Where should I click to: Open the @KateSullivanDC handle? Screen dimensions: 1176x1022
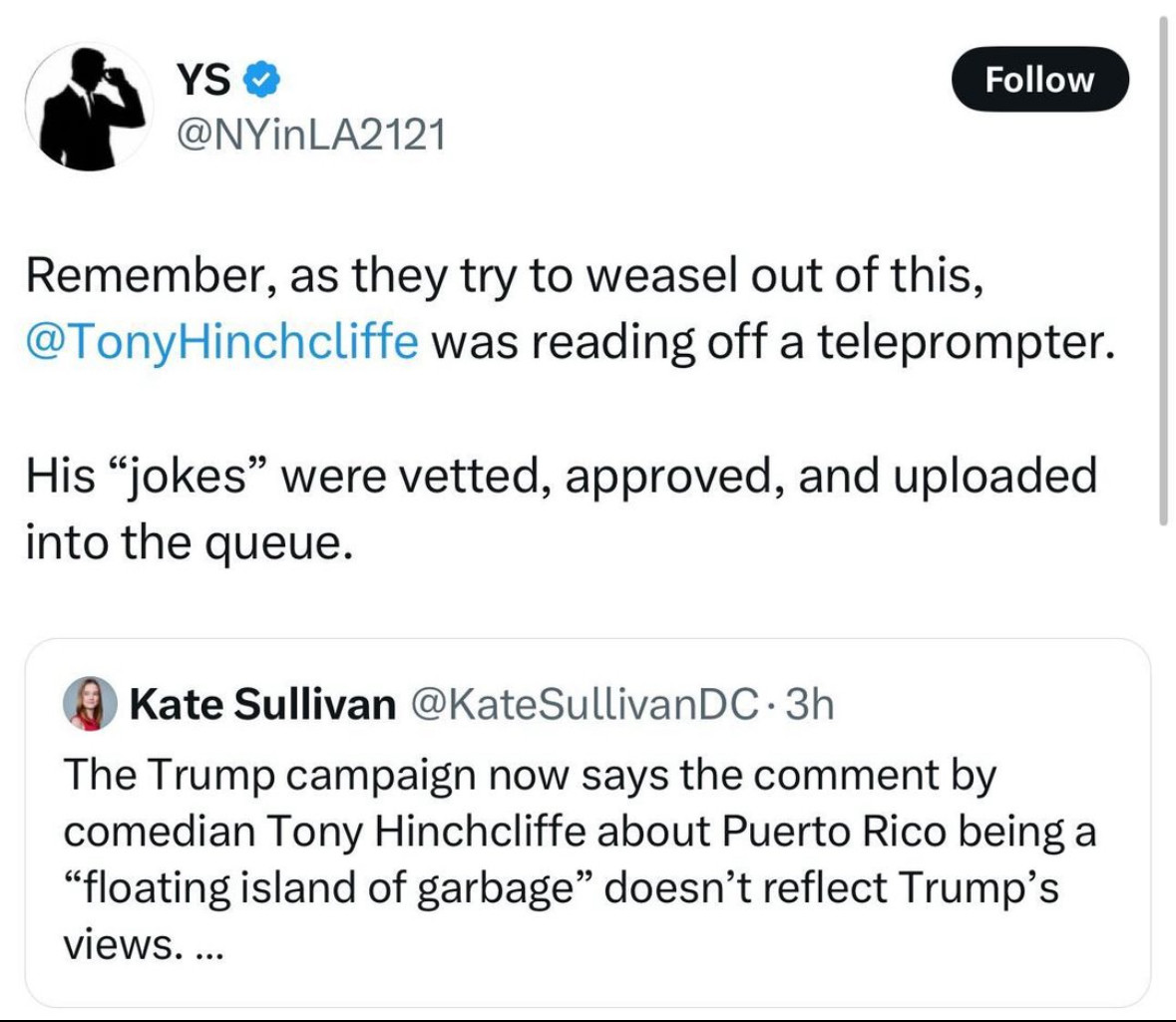584,705
